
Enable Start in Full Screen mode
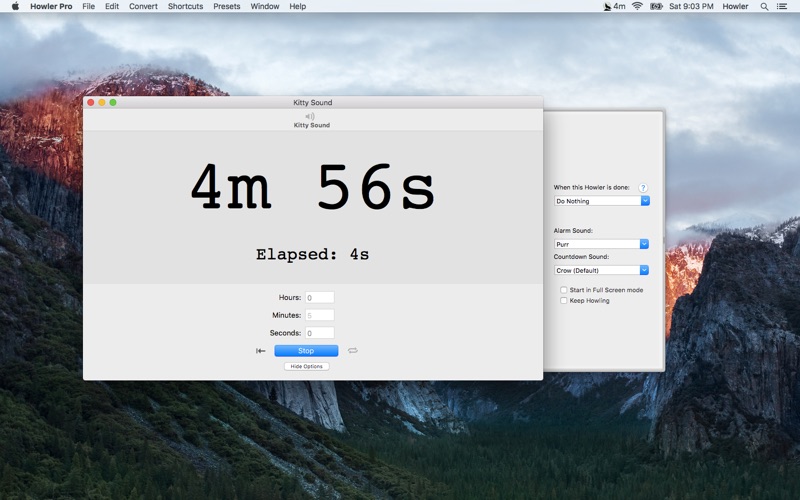pos(564,290)
